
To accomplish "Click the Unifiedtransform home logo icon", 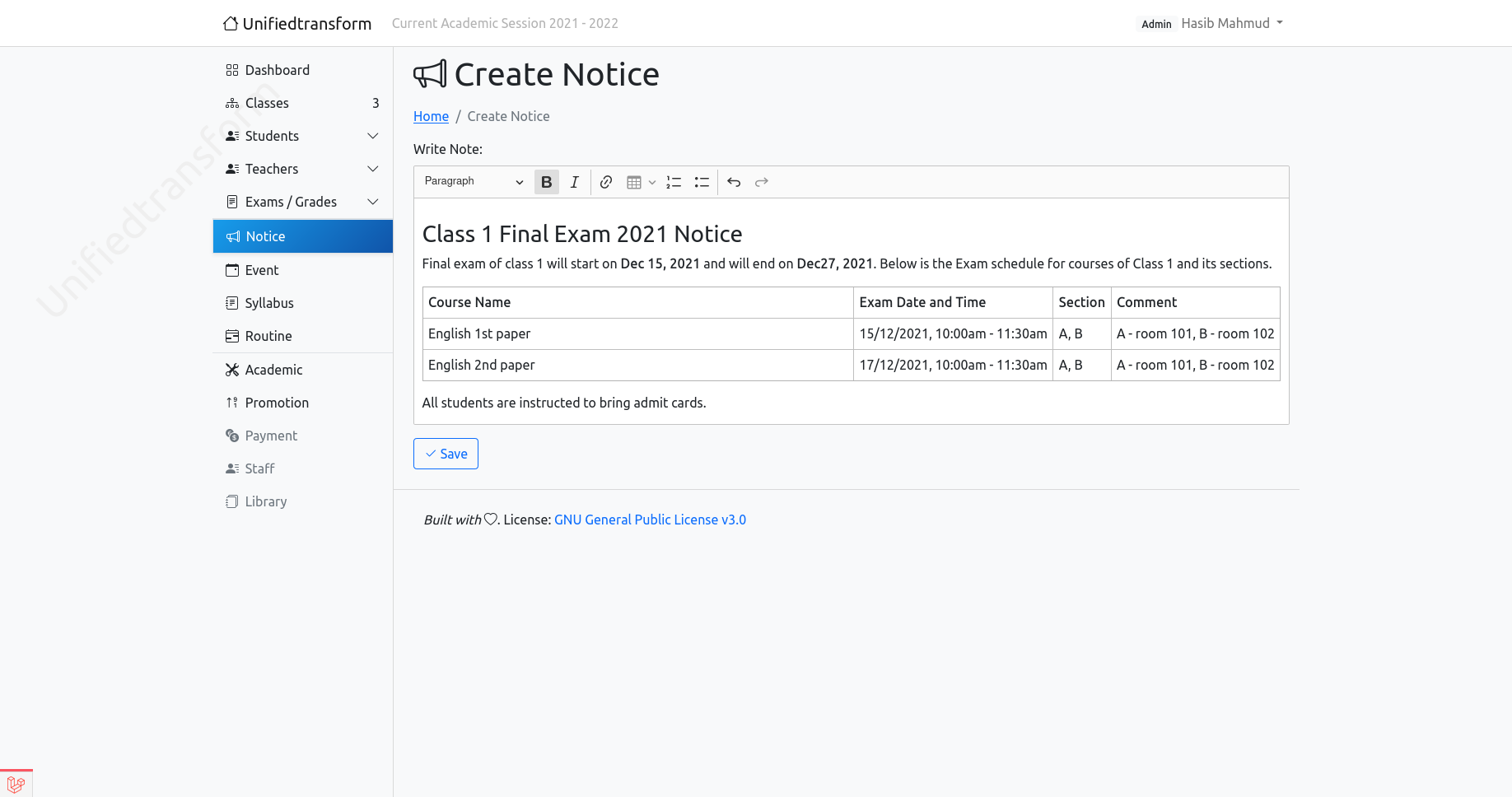I will coord(231,23).
